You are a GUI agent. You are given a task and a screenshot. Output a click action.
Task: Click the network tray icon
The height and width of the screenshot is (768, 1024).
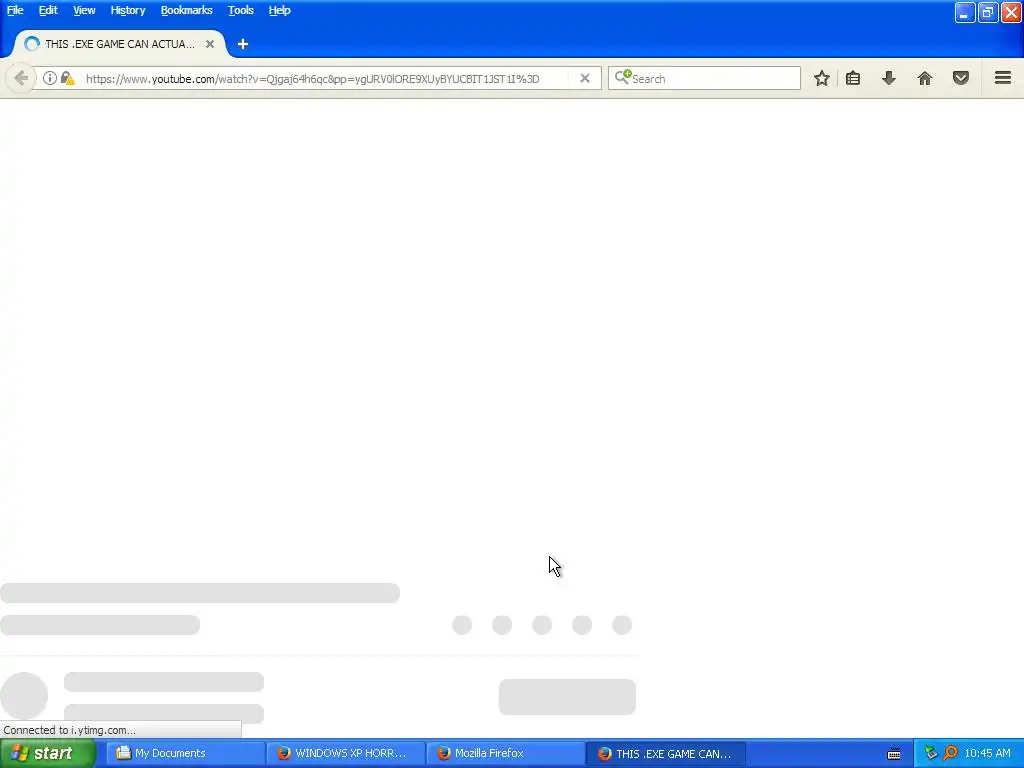pos(931,754)
